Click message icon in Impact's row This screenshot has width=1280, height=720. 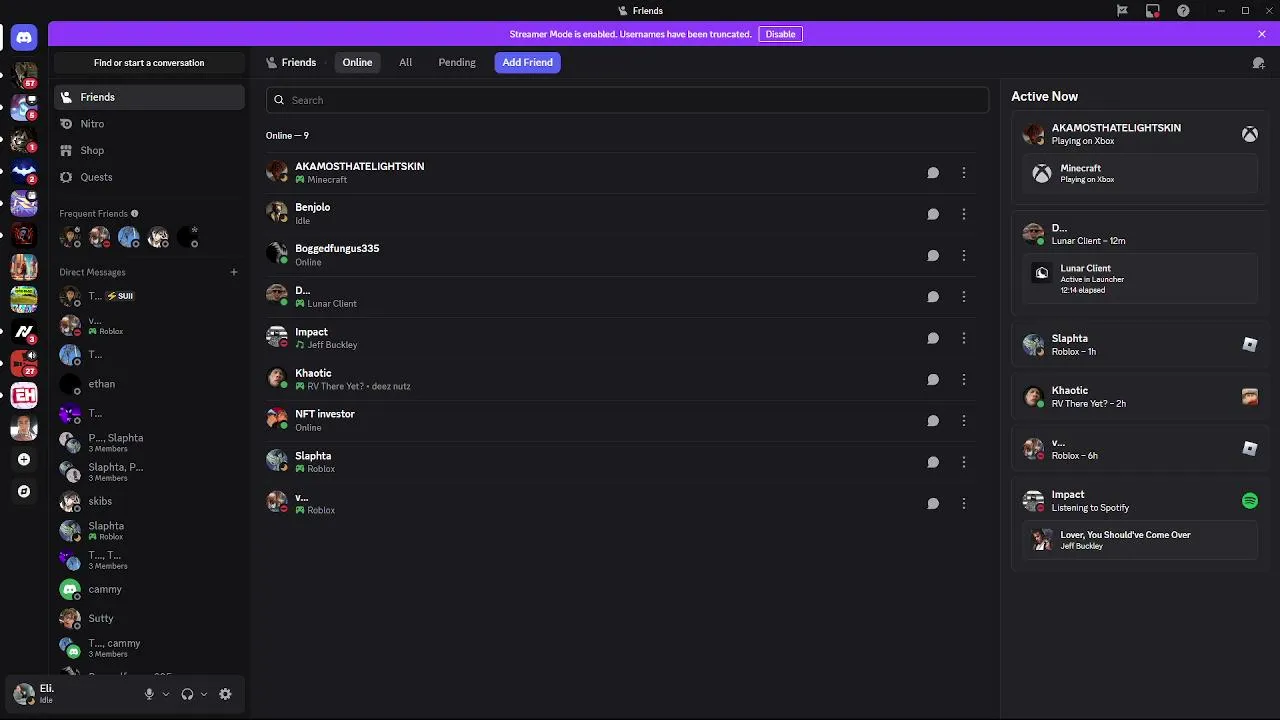[933, 338]
